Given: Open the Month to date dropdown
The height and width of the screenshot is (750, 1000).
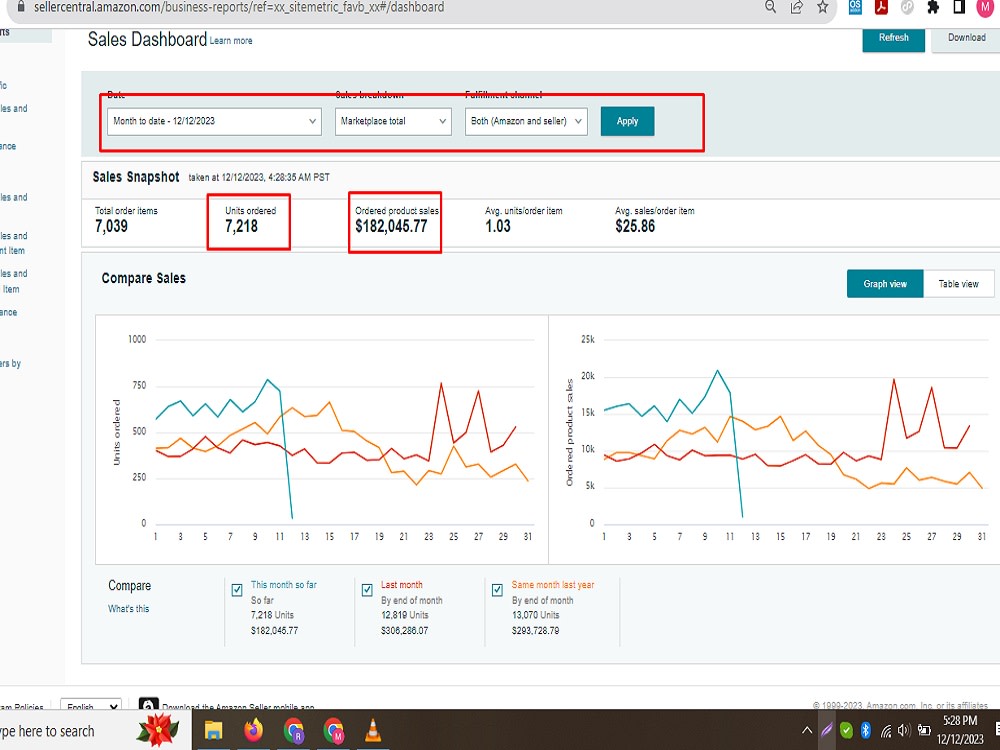Looking at the screenshot, I should 214,121.
